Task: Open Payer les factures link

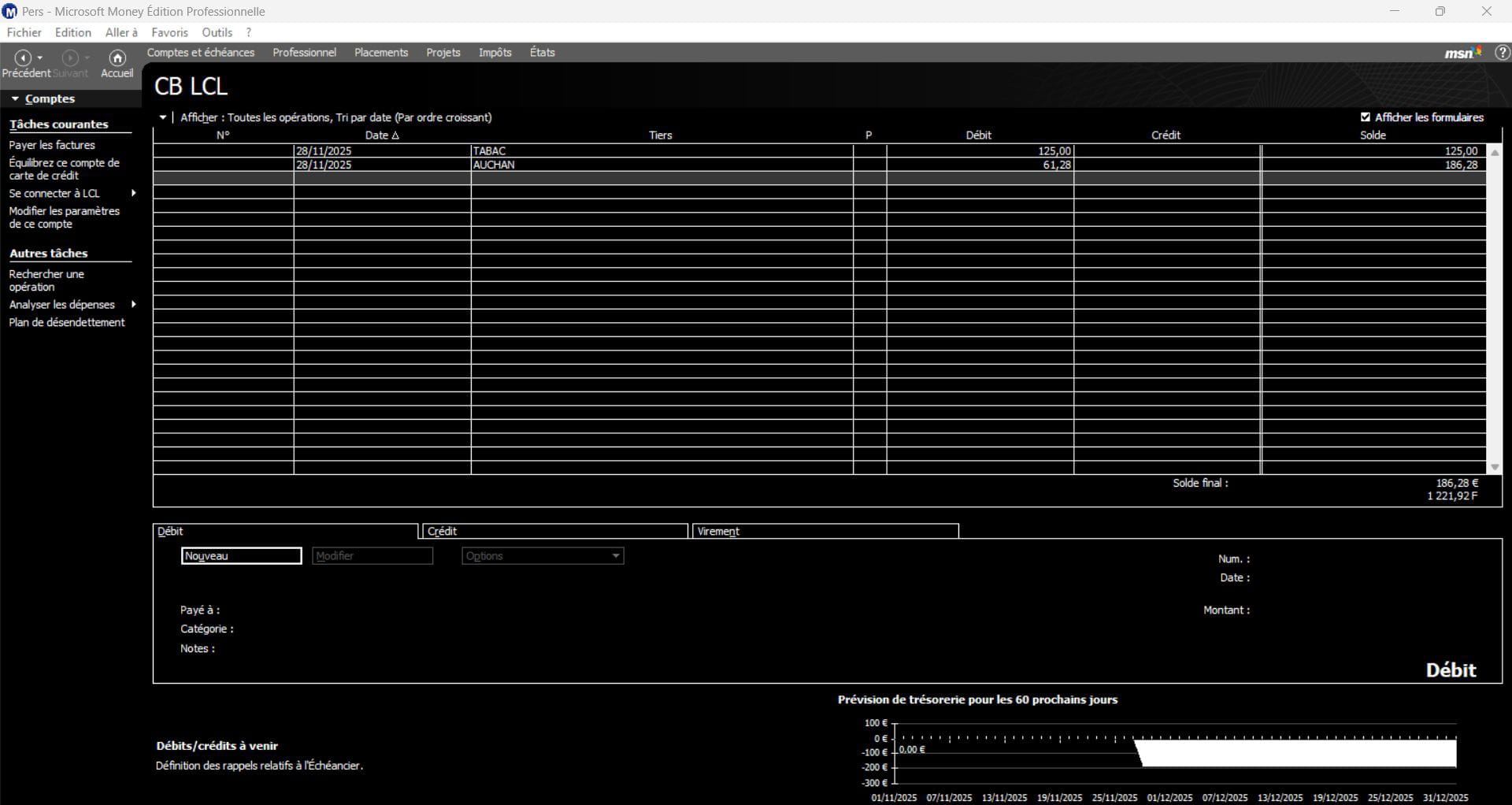Action: pyautogui.click(x=52, y=145)
